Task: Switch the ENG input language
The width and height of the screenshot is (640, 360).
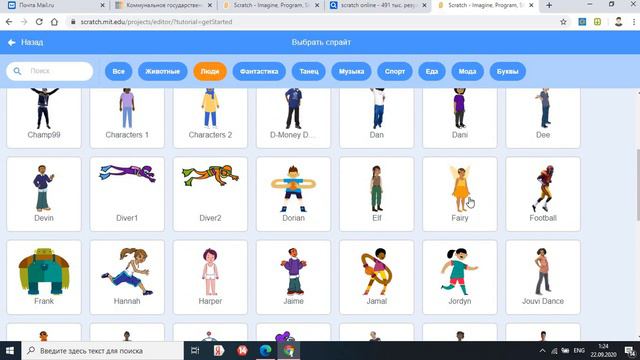Action: point(579,351)
